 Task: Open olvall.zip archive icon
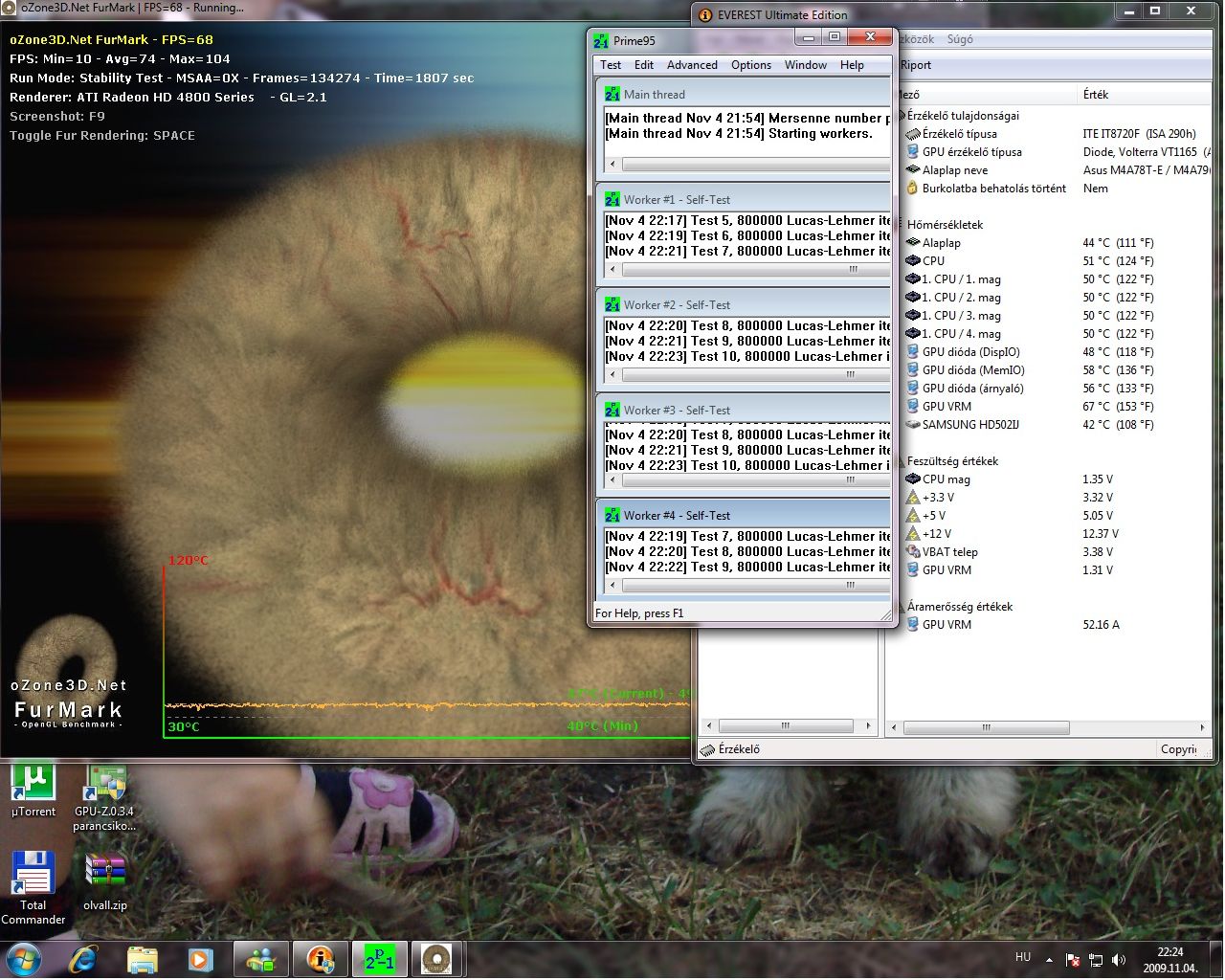point(105,881)
